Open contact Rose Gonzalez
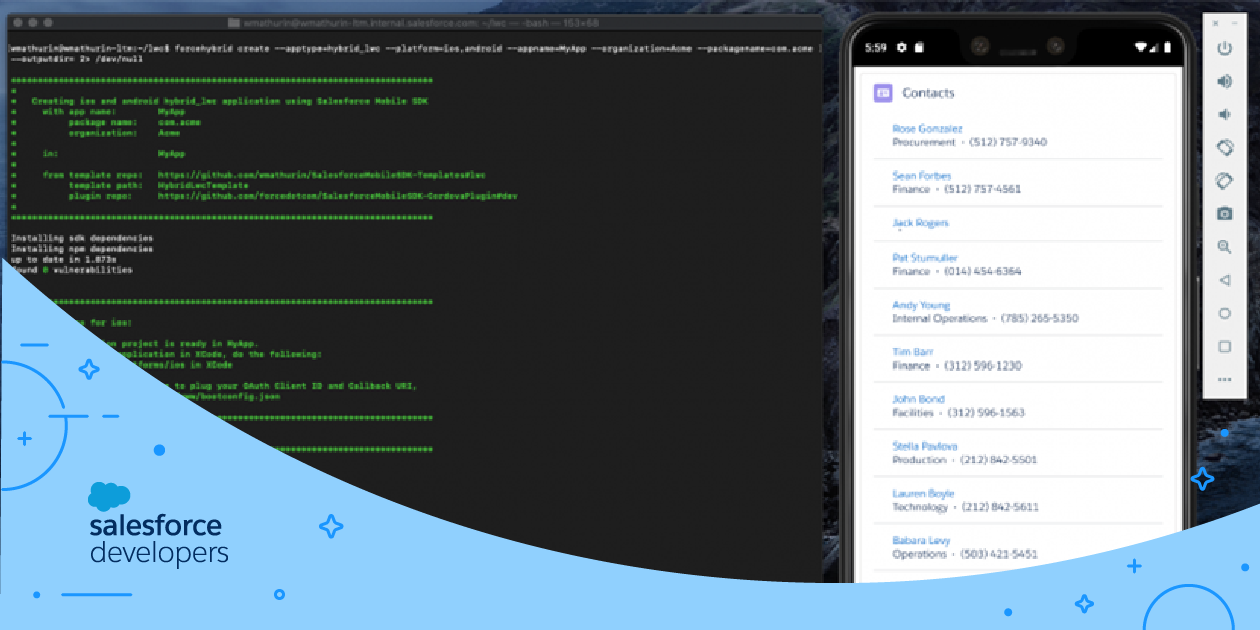The image size is (1260, 630). 927,129
